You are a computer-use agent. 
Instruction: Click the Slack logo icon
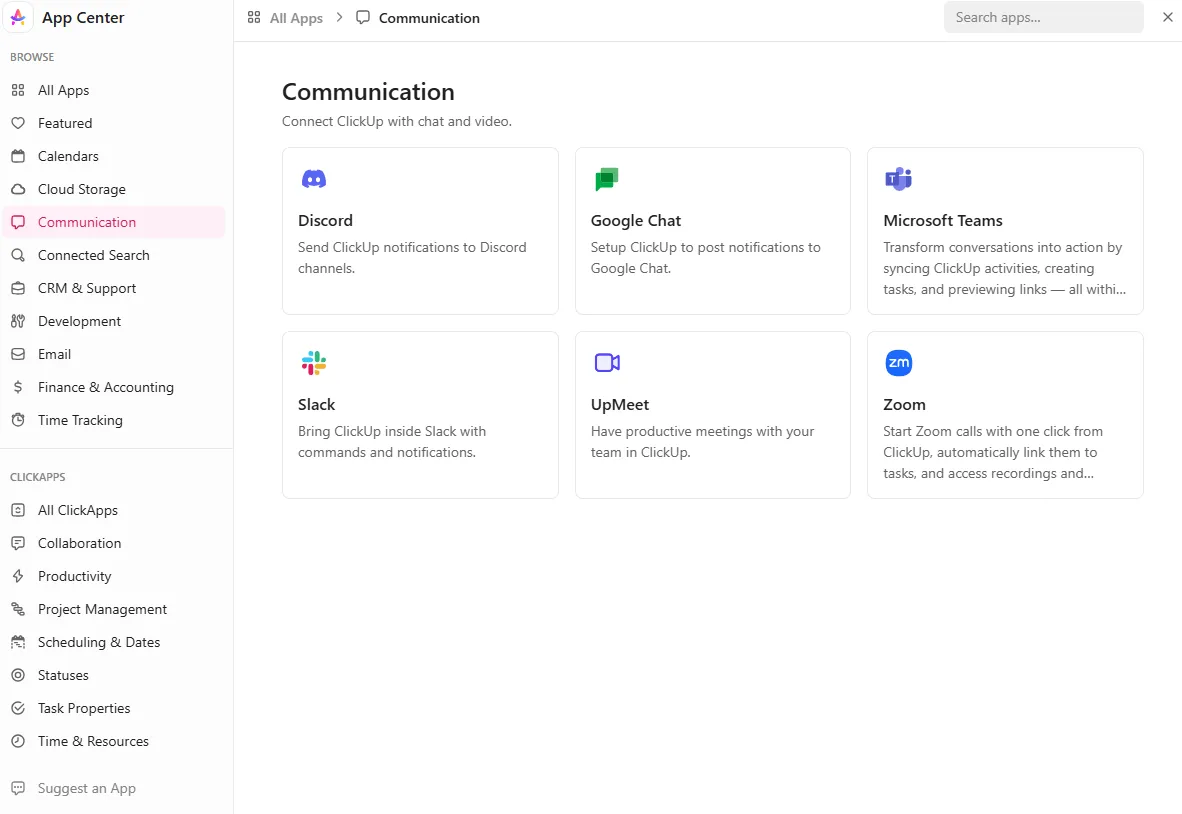(314, 363)
